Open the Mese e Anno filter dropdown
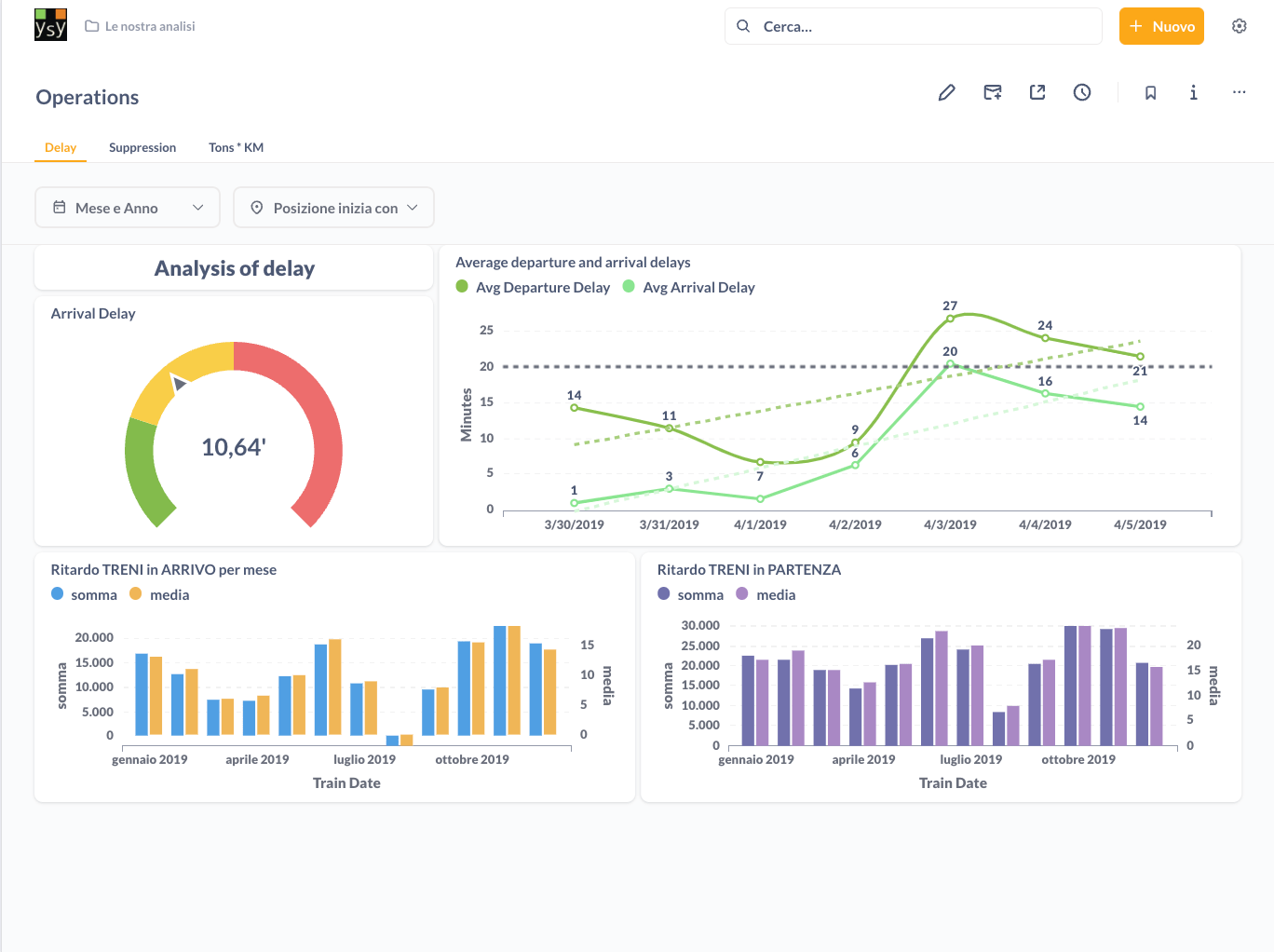1274x952 pixels. pyautogui.click(x=128, y=207)
